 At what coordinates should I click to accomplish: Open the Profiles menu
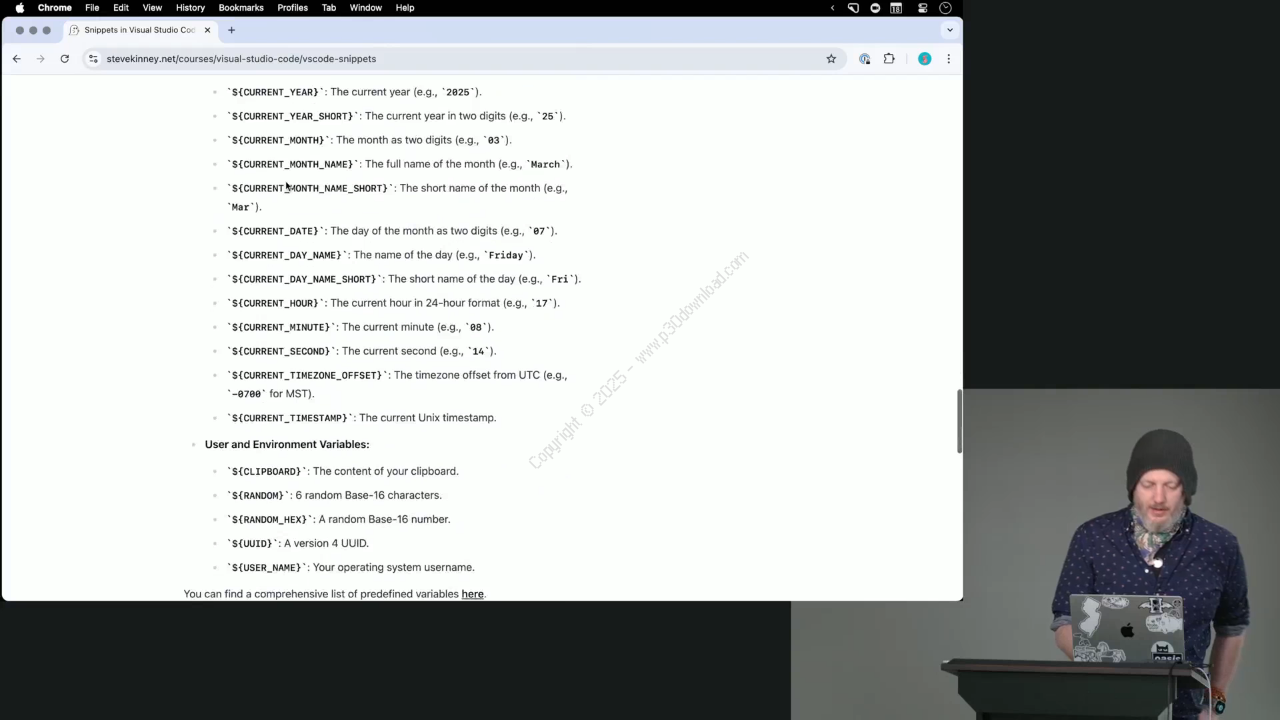[x=292, y=8]
